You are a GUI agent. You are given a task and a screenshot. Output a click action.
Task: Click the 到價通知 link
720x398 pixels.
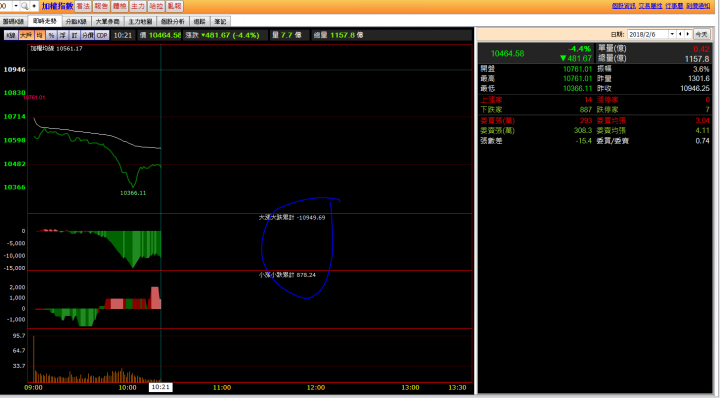pyautogui.click(x=698, y=6)
